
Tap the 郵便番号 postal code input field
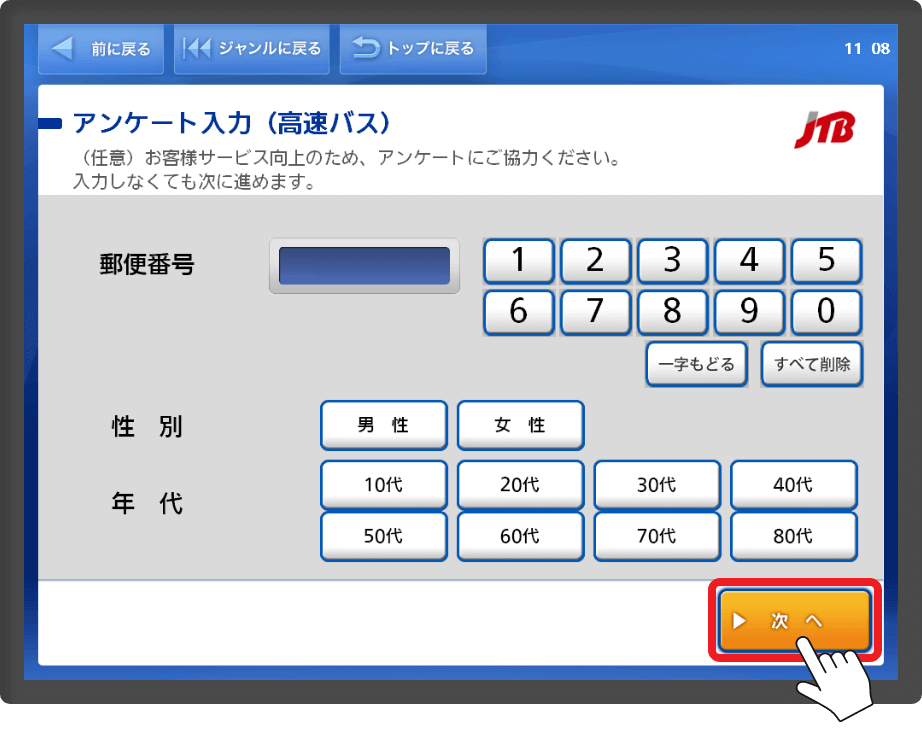pos(364,266)
